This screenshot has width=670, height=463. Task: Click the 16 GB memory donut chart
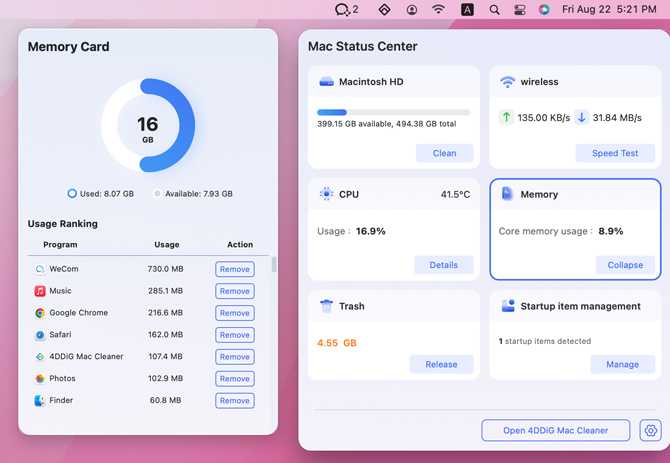148,125
